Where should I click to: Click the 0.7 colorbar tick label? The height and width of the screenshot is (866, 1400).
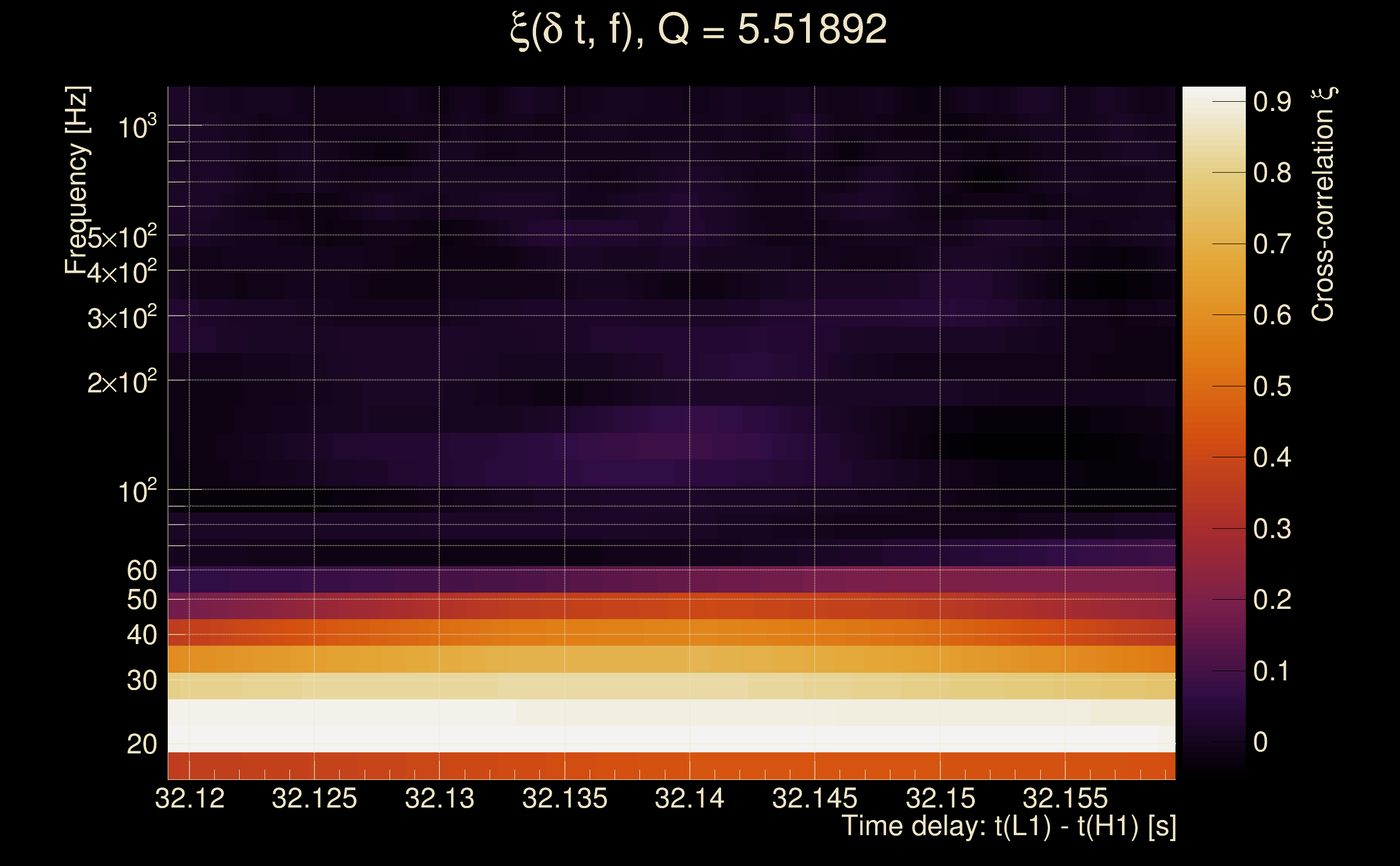1272,245
